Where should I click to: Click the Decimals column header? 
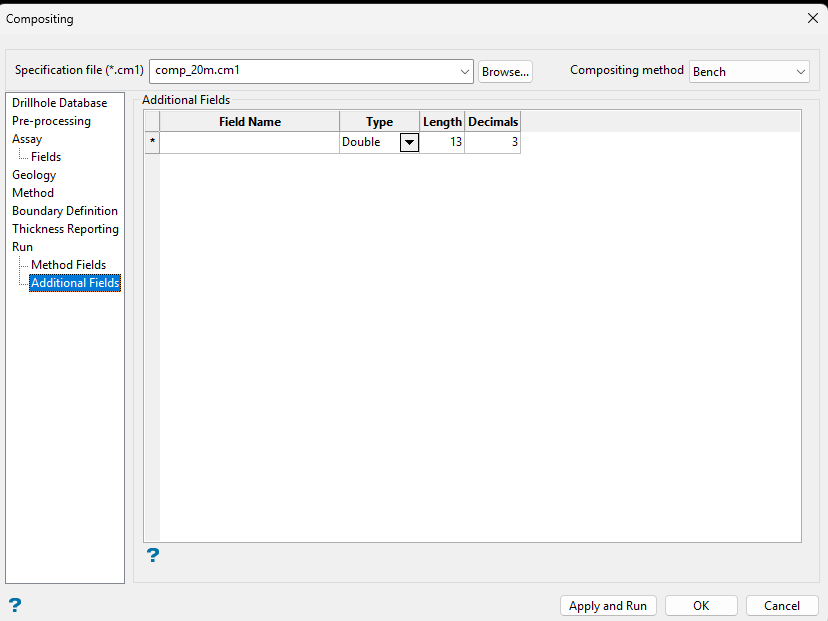click(x=493, y=121)
